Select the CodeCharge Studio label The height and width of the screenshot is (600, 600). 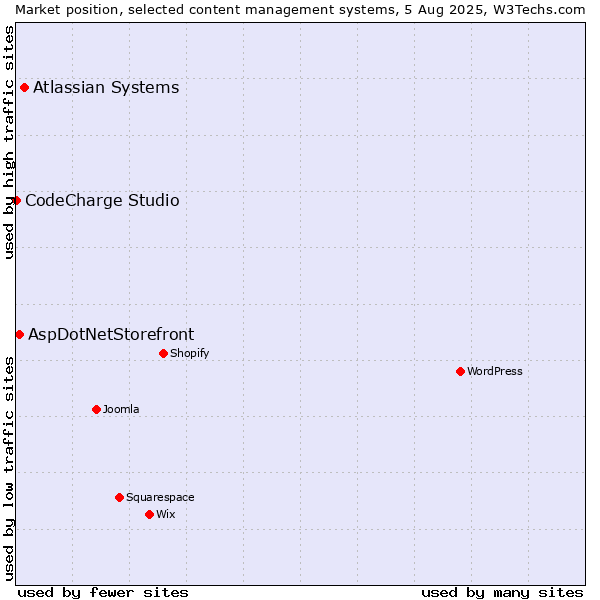coord(102,201)
